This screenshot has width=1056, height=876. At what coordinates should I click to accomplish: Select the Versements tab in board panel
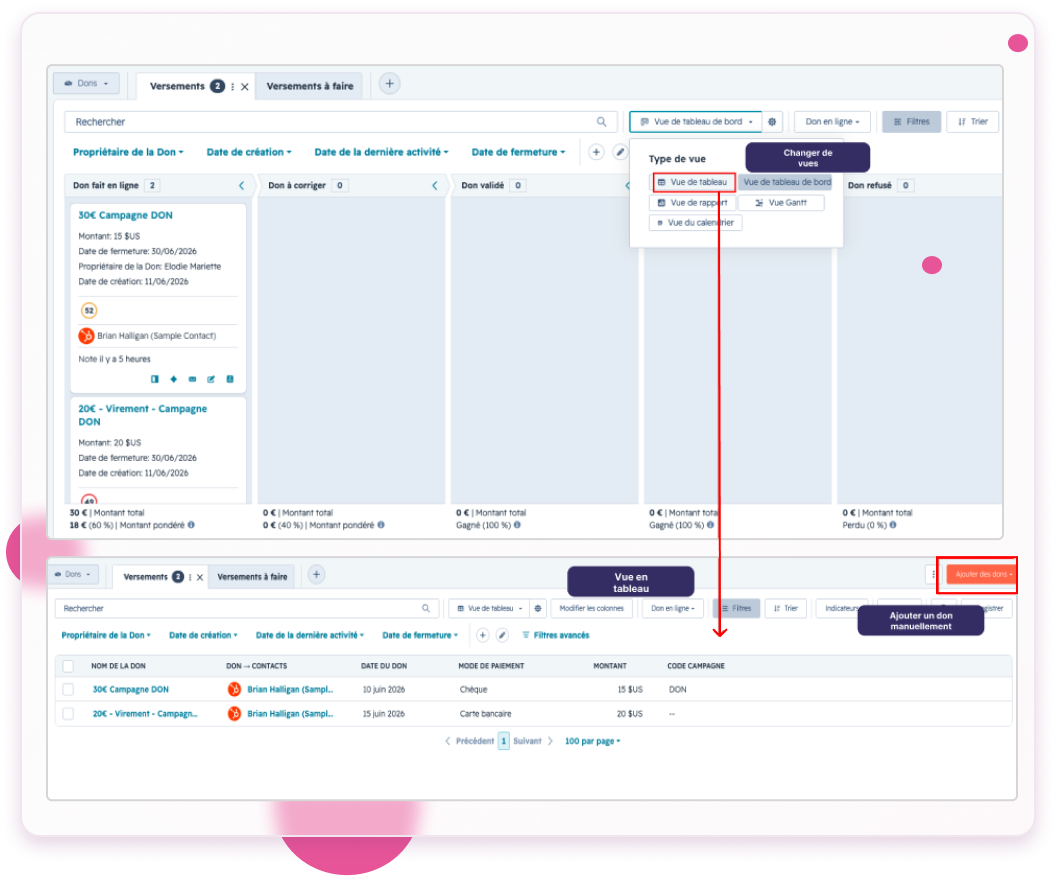177,86
